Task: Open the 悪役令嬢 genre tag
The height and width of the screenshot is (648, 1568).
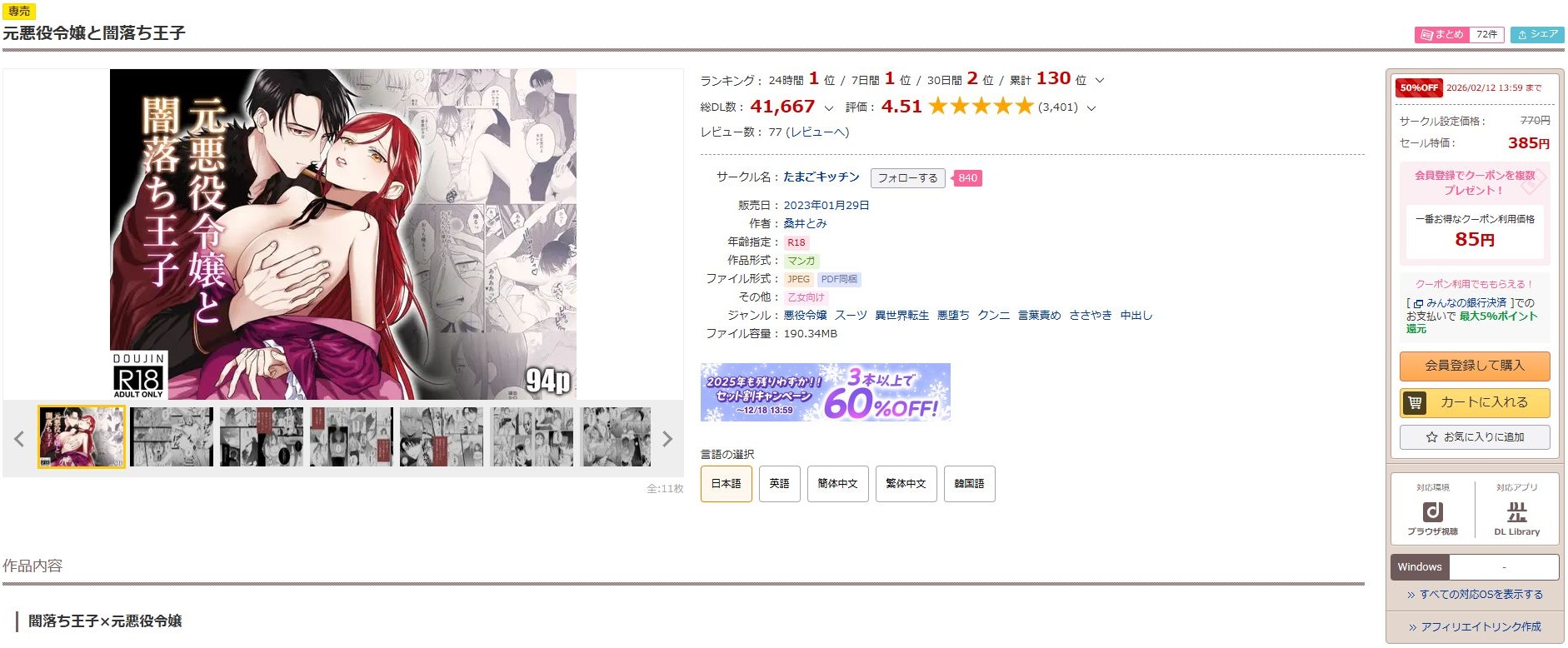Action: pyautogui.click(x=805, y=316)
